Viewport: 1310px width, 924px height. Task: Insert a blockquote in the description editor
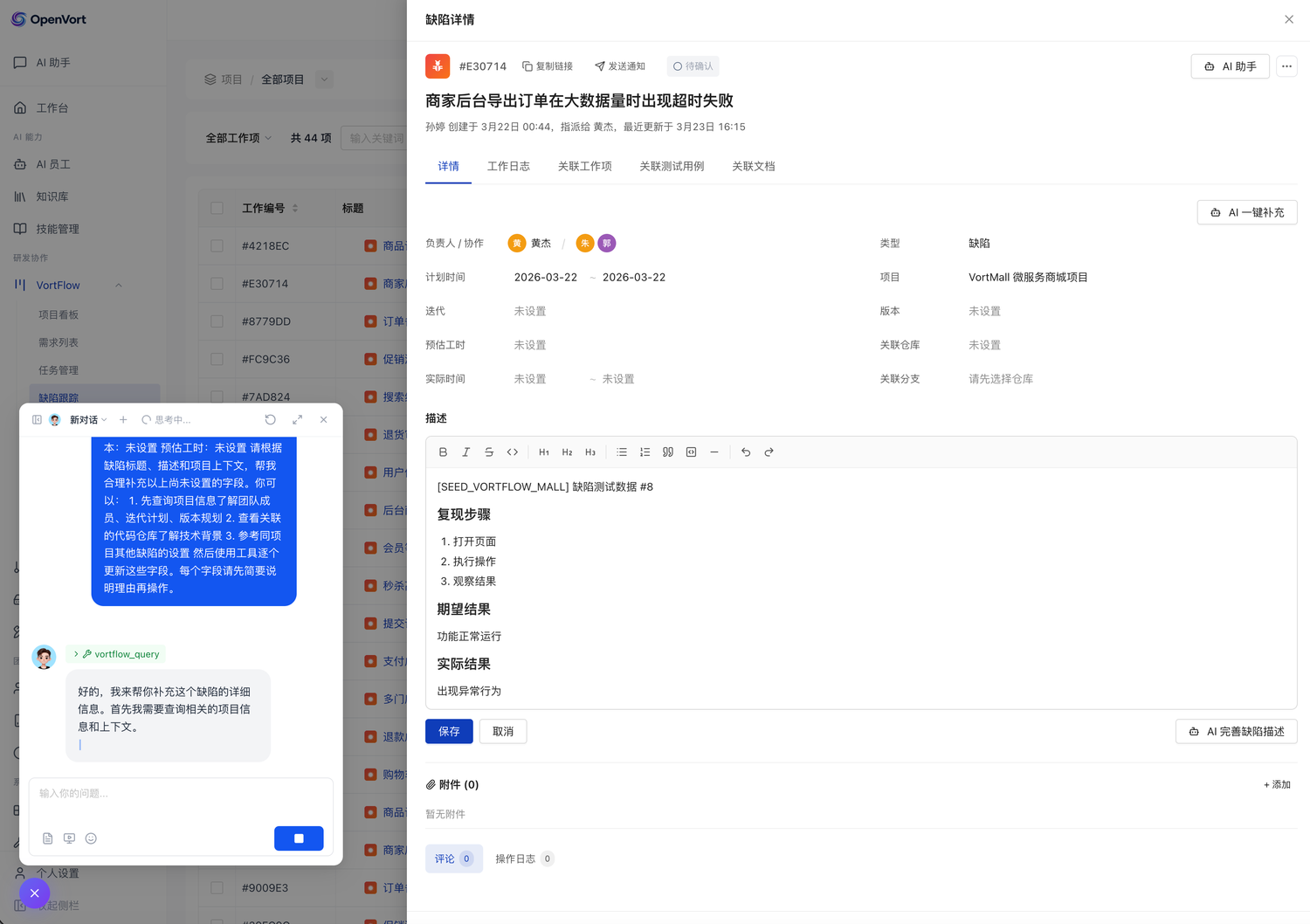(668, 452)
